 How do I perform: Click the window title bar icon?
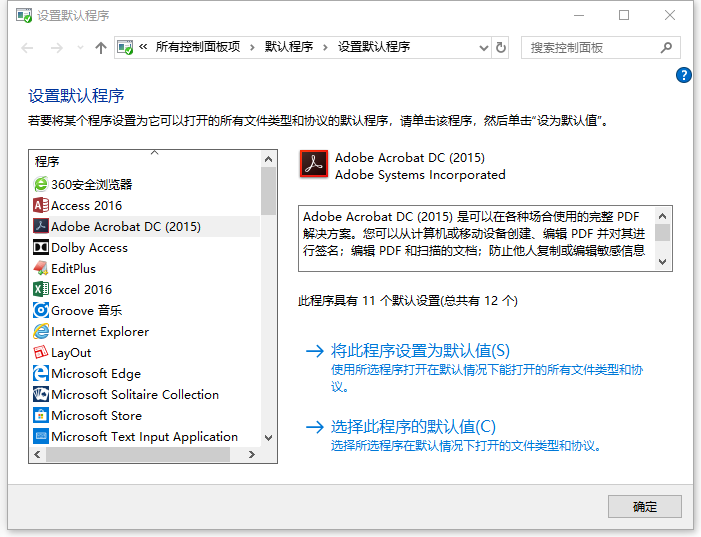(24, 16)
